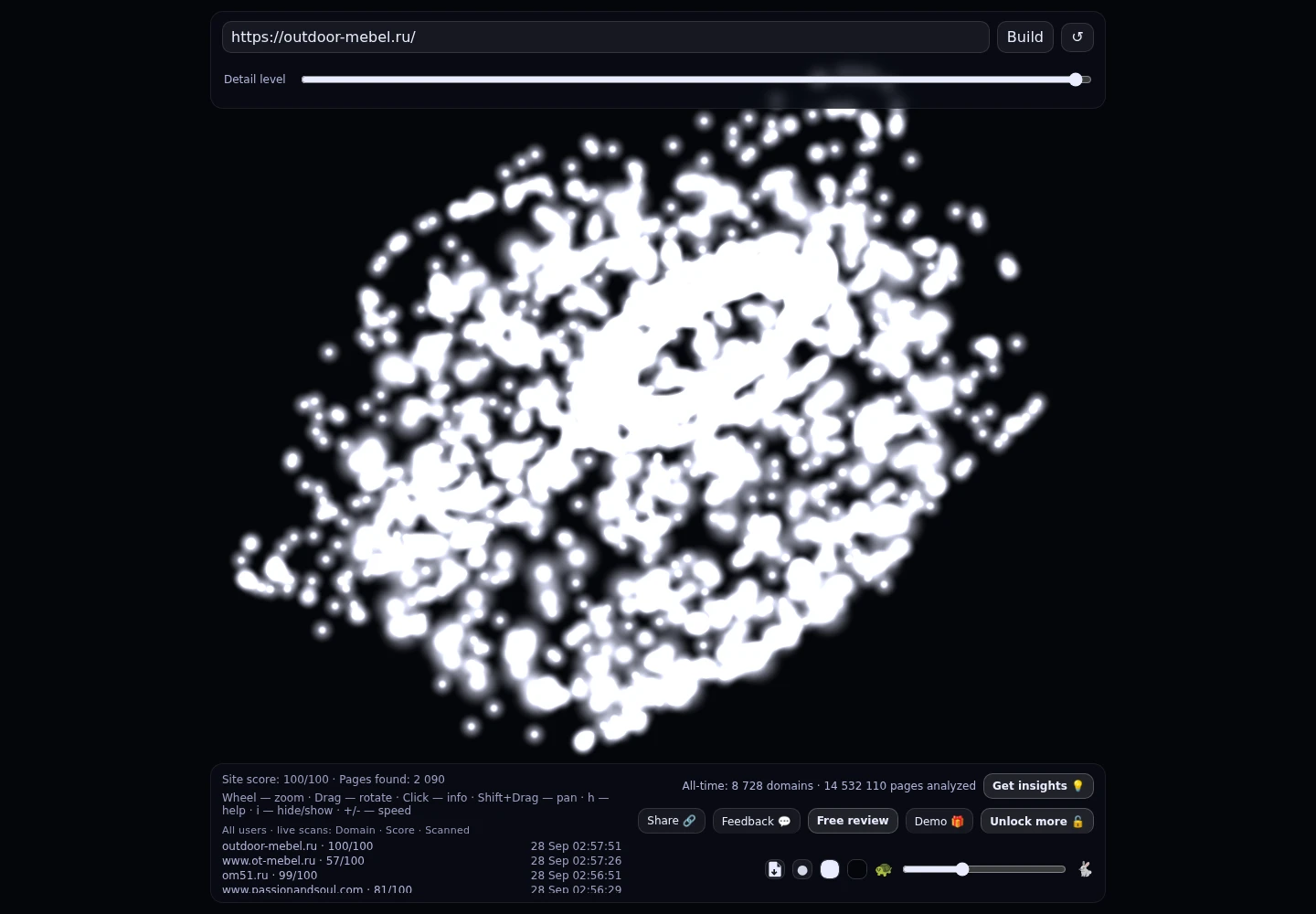Click the Unlock more button
The width and height of the screenshot is (1316, 914).
[1037, 821]
